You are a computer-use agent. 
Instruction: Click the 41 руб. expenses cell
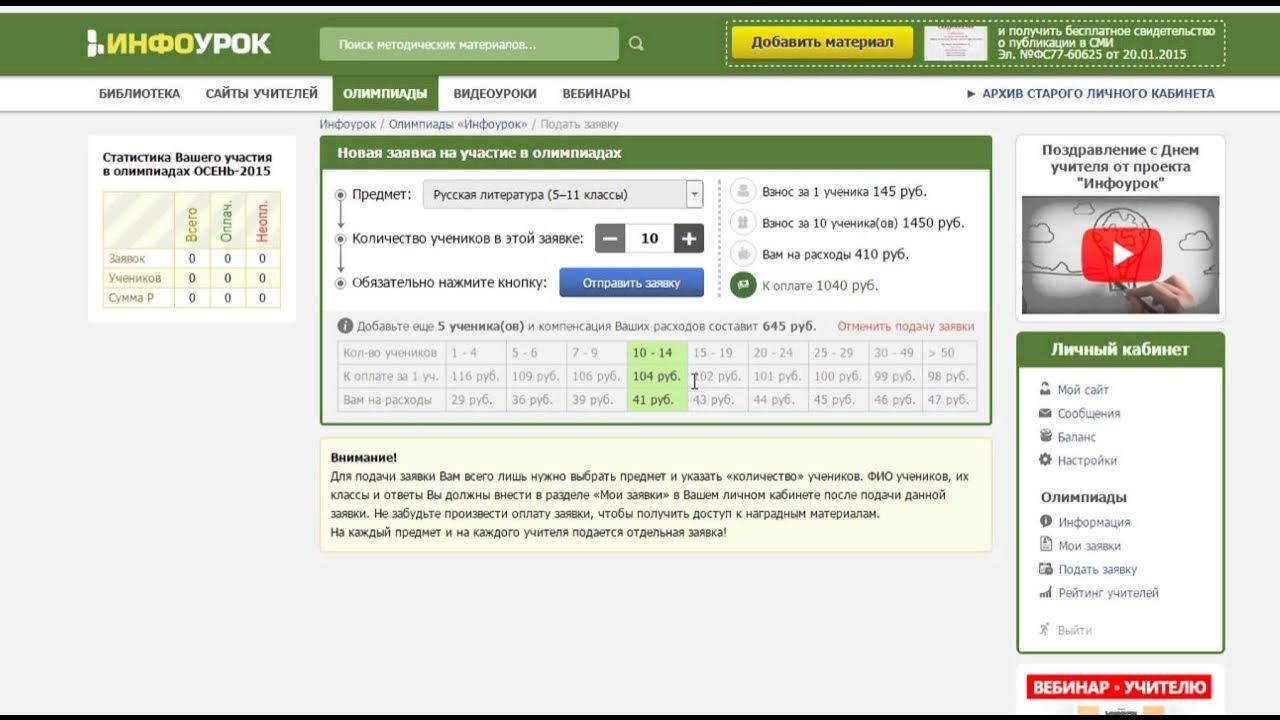656,400
